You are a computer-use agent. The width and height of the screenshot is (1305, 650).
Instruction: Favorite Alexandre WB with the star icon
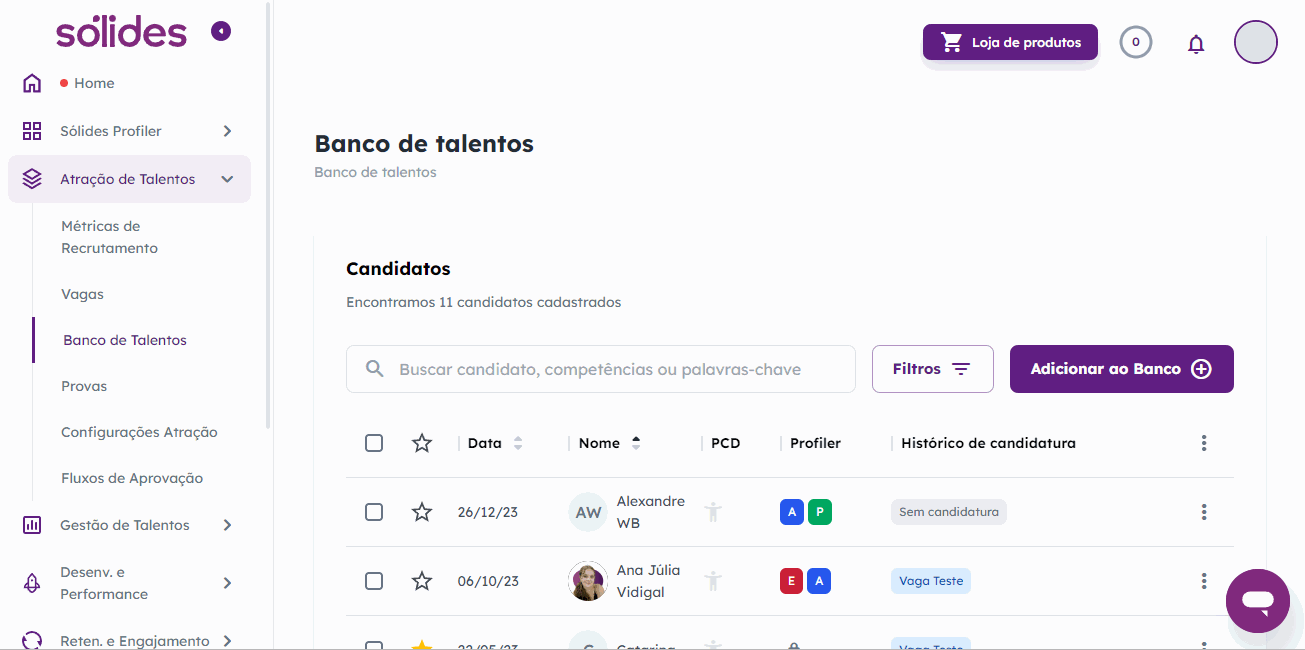[422, 512]
